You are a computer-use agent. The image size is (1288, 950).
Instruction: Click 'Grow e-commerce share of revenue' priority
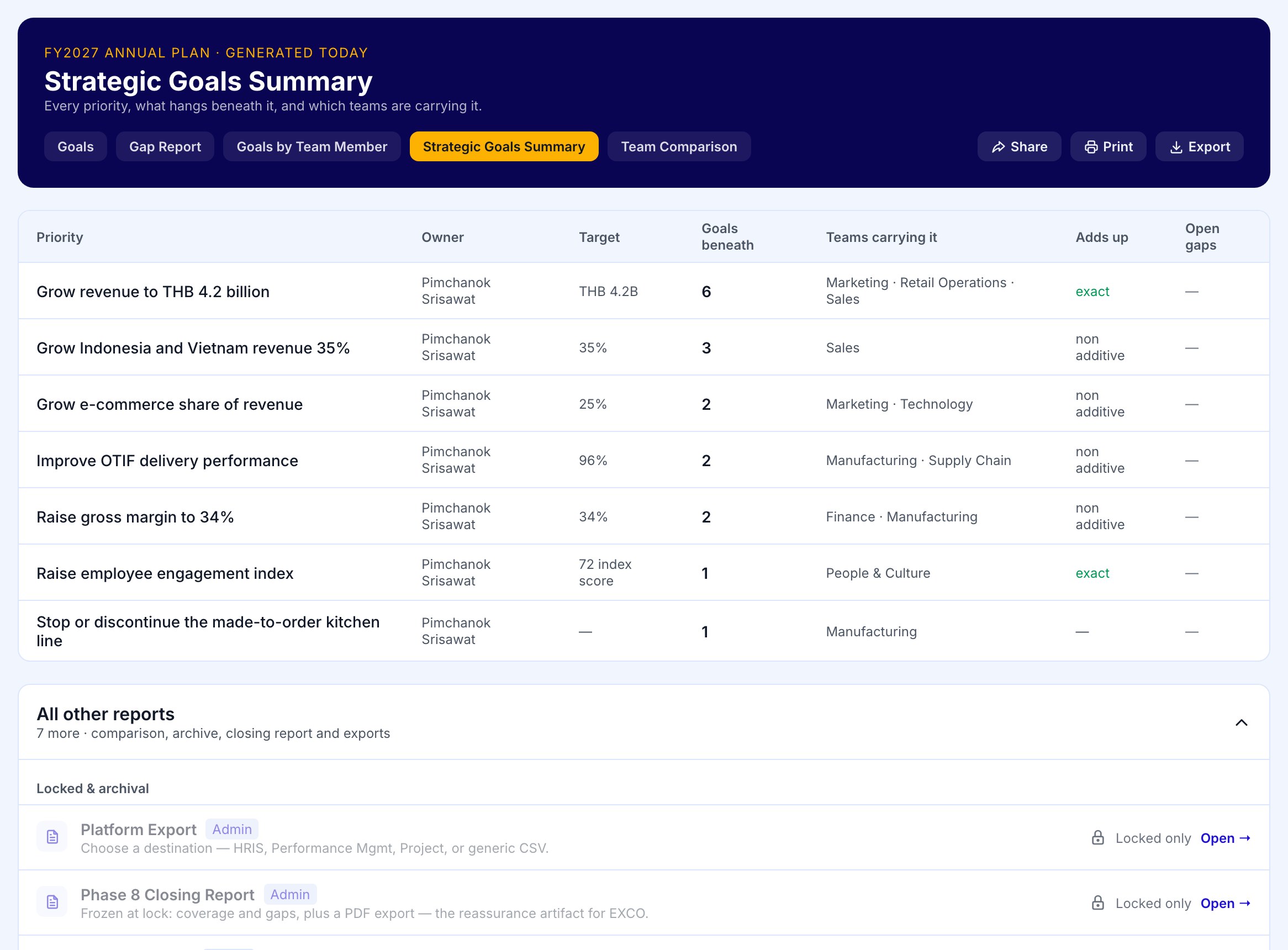coord(170,404)
